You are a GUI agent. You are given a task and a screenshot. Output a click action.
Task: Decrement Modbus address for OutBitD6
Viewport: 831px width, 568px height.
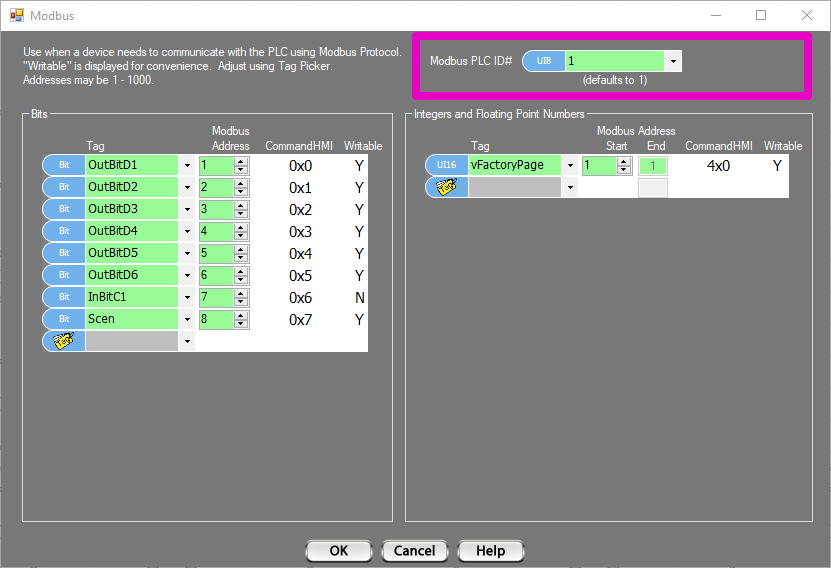pyautogui.click(x=241, y=280)
